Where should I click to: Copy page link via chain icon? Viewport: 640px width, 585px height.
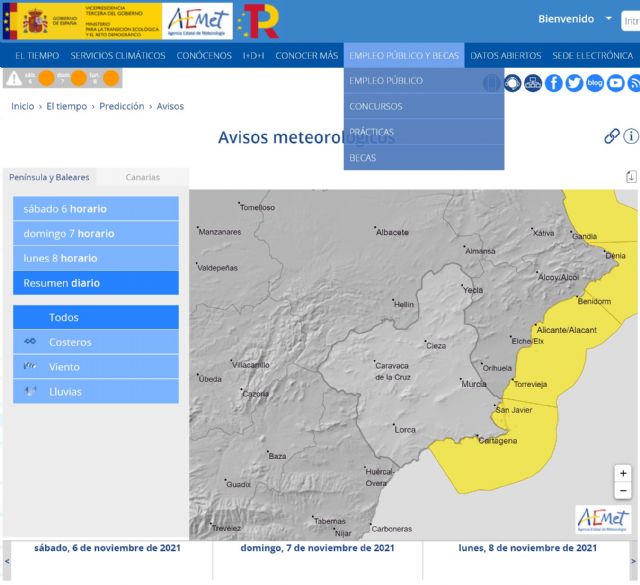(611, 136)
